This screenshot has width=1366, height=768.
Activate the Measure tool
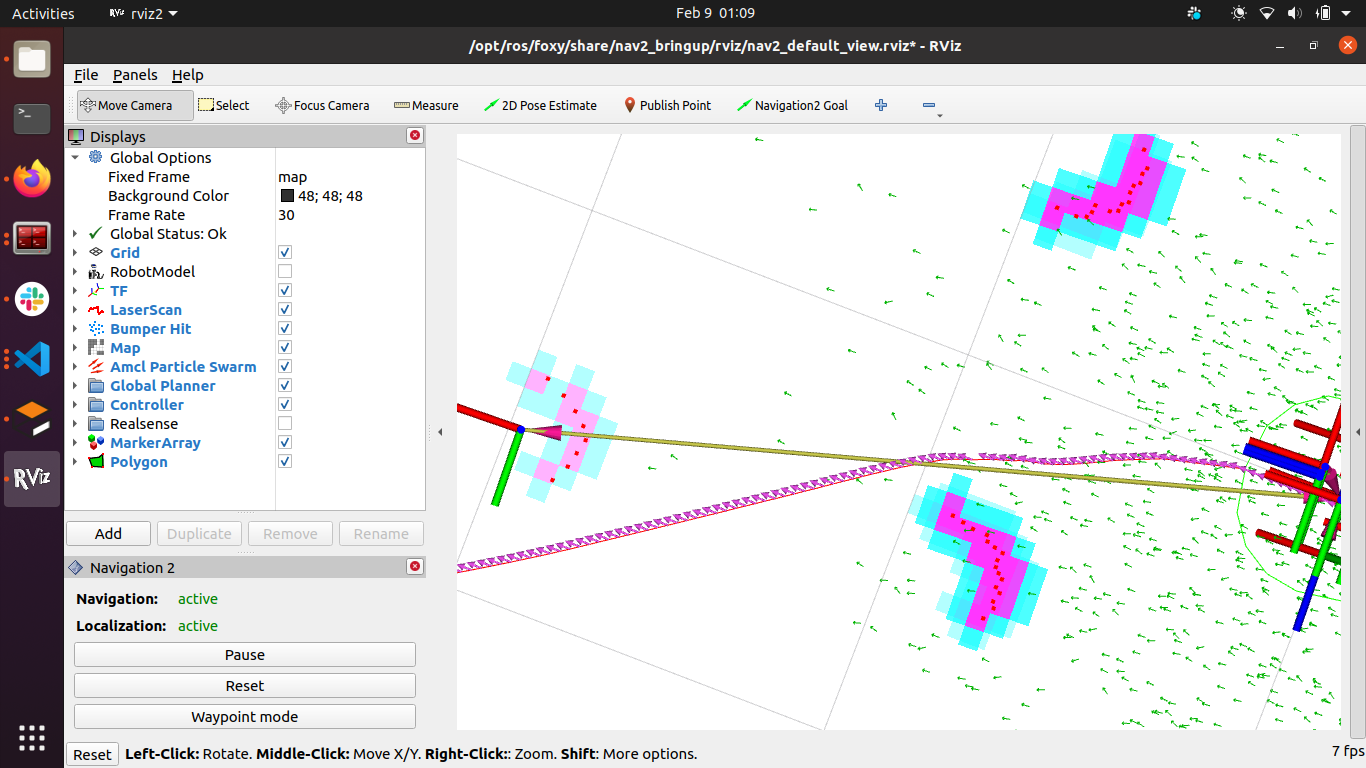click(x=426, y=105)
